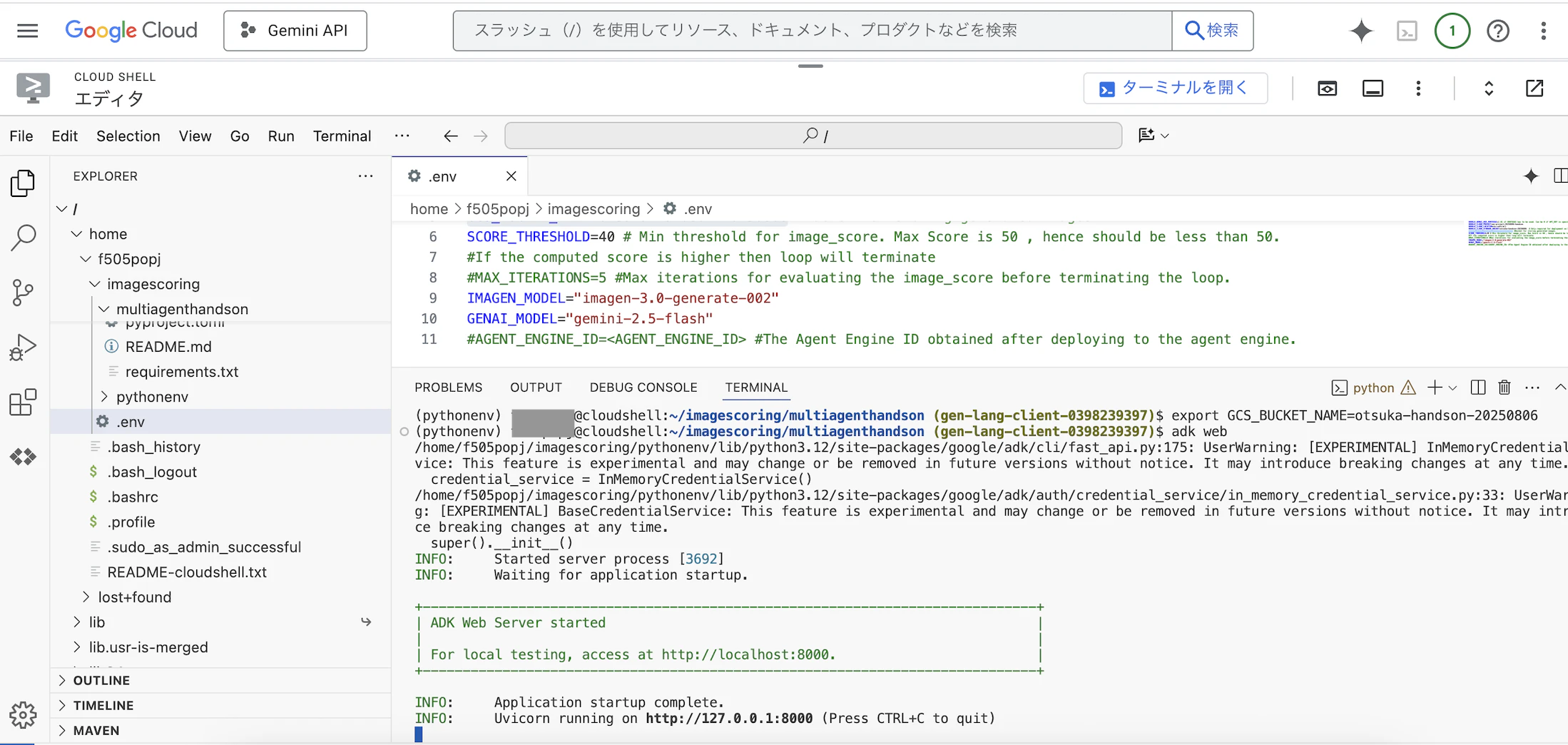The height and width of the screenshot is (745, 1568).
Task: Open the Source Control view
Action: click(x=24, y=293)
